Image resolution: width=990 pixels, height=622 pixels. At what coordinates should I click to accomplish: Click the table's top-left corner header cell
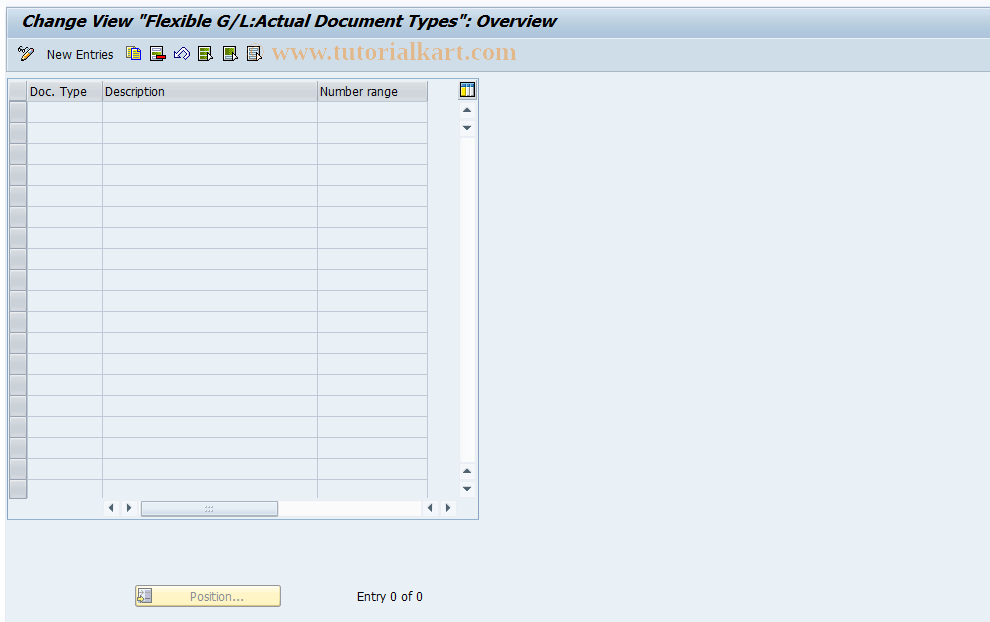[x=18, y=92]
